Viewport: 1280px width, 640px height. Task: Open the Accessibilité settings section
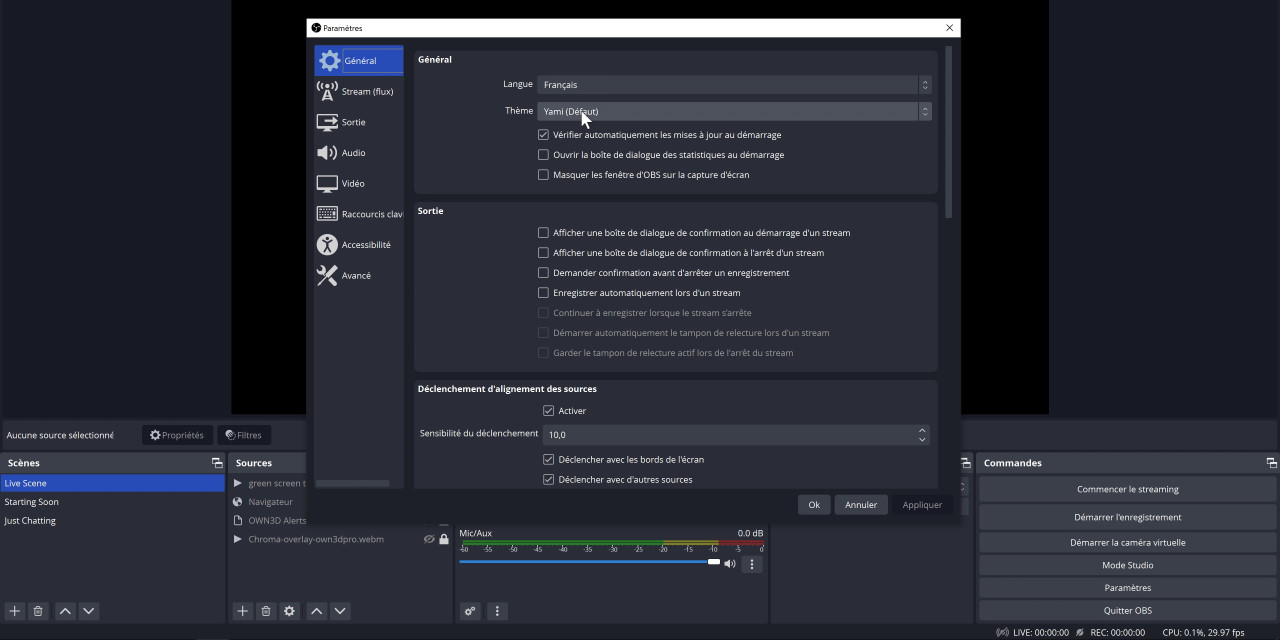pyautogui.click(x=365, y=245)
